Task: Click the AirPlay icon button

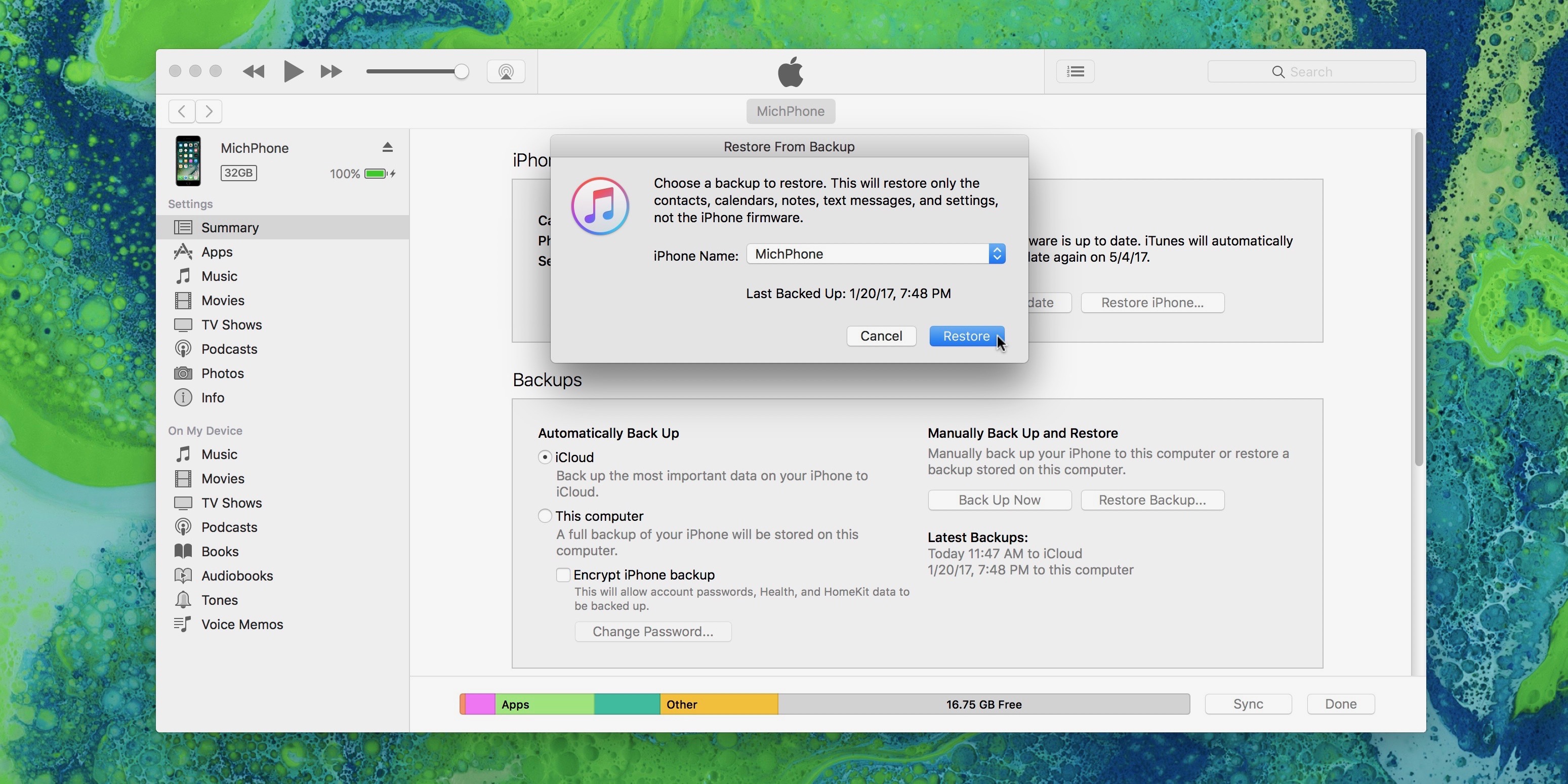Action: tap(505, 72)
